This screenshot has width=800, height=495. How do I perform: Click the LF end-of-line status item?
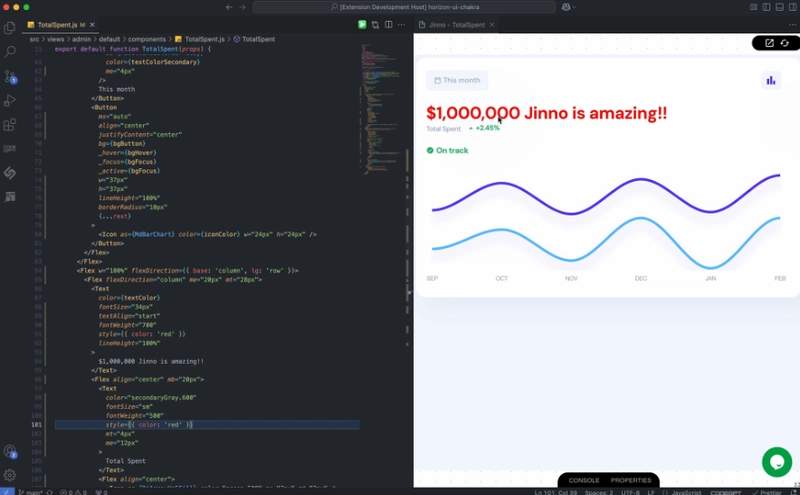click(651, 492)
